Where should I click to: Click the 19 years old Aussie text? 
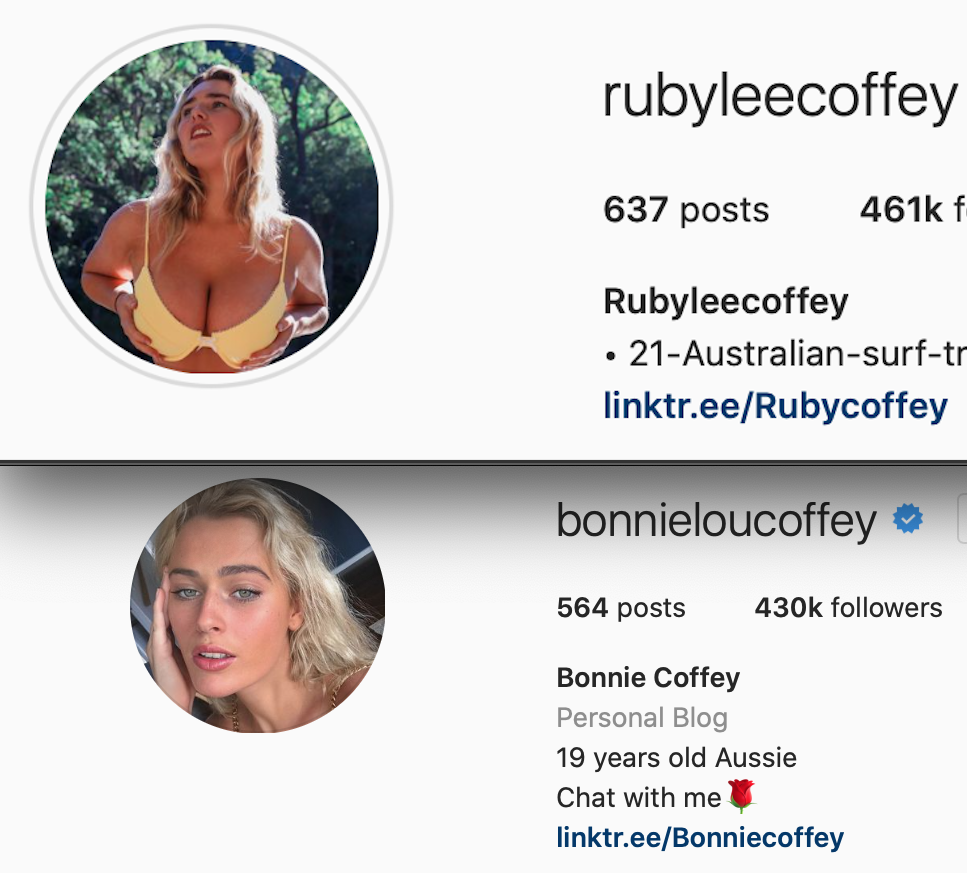click(x=677, y=758)
